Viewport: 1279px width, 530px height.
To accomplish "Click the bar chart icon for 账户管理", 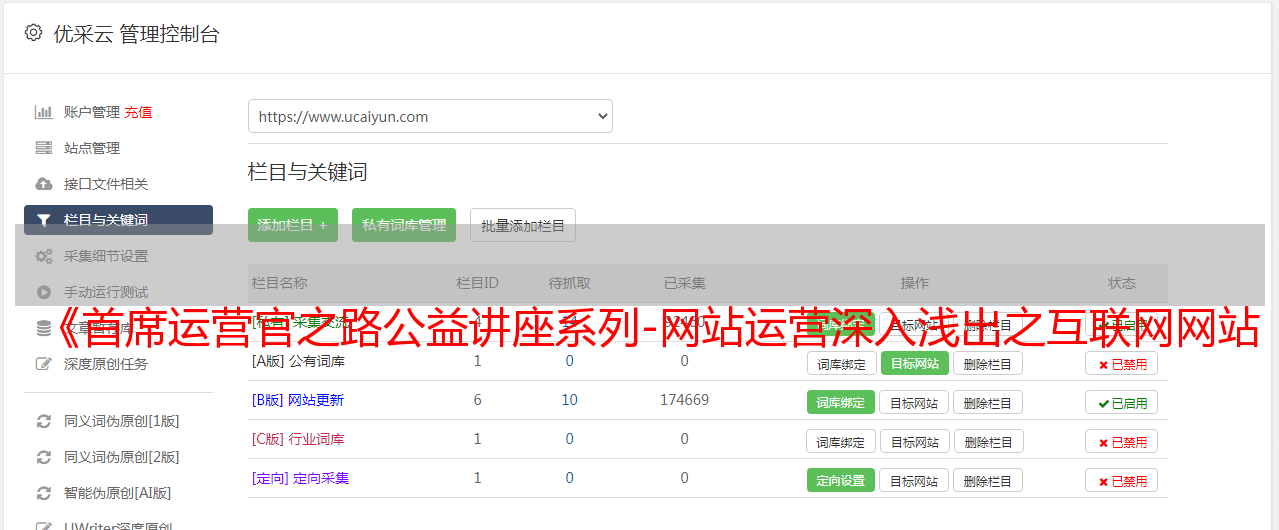I will point(44,112).
